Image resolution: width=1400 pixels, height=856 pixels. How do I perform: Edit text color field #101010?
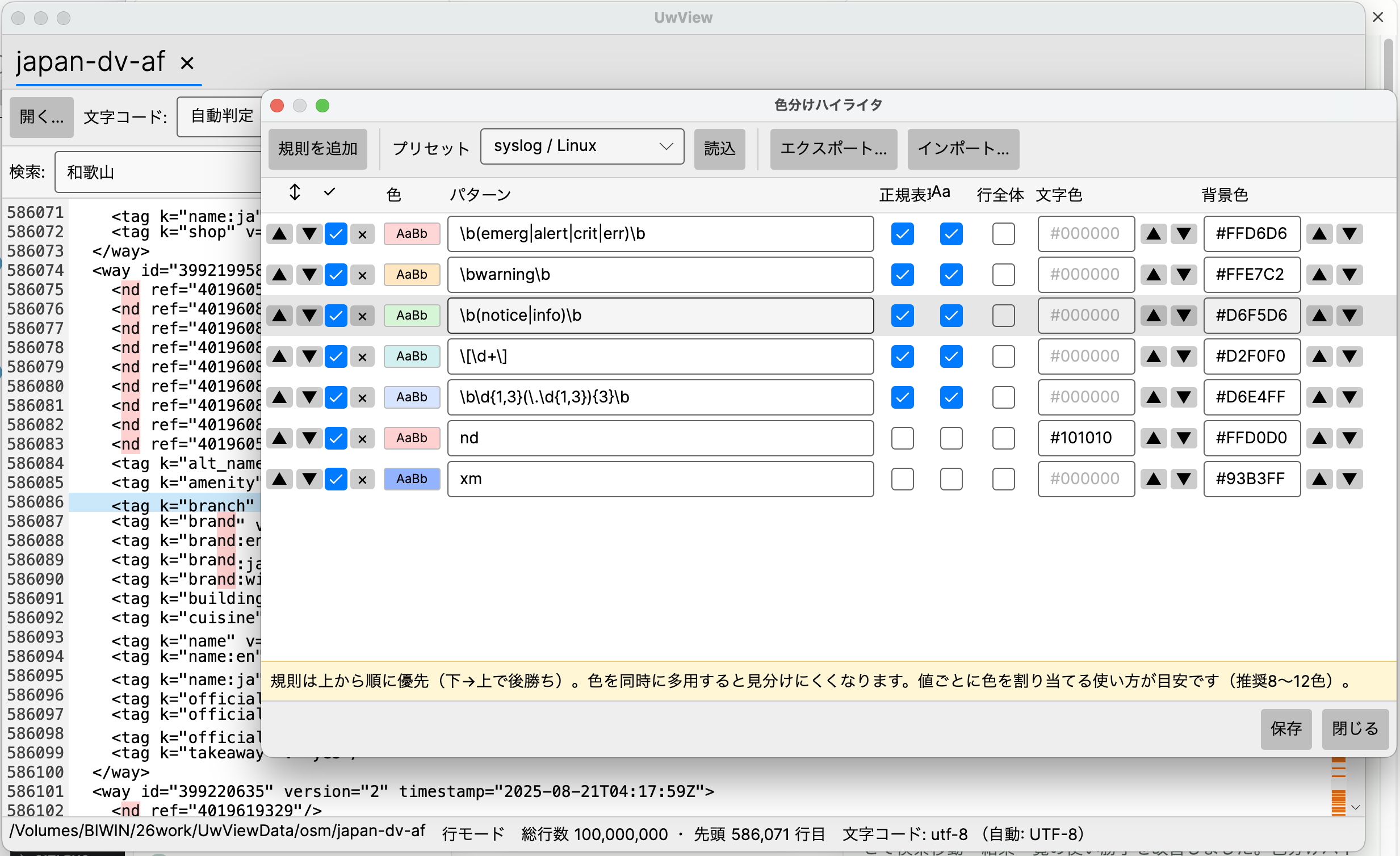tap(1086, 439)
